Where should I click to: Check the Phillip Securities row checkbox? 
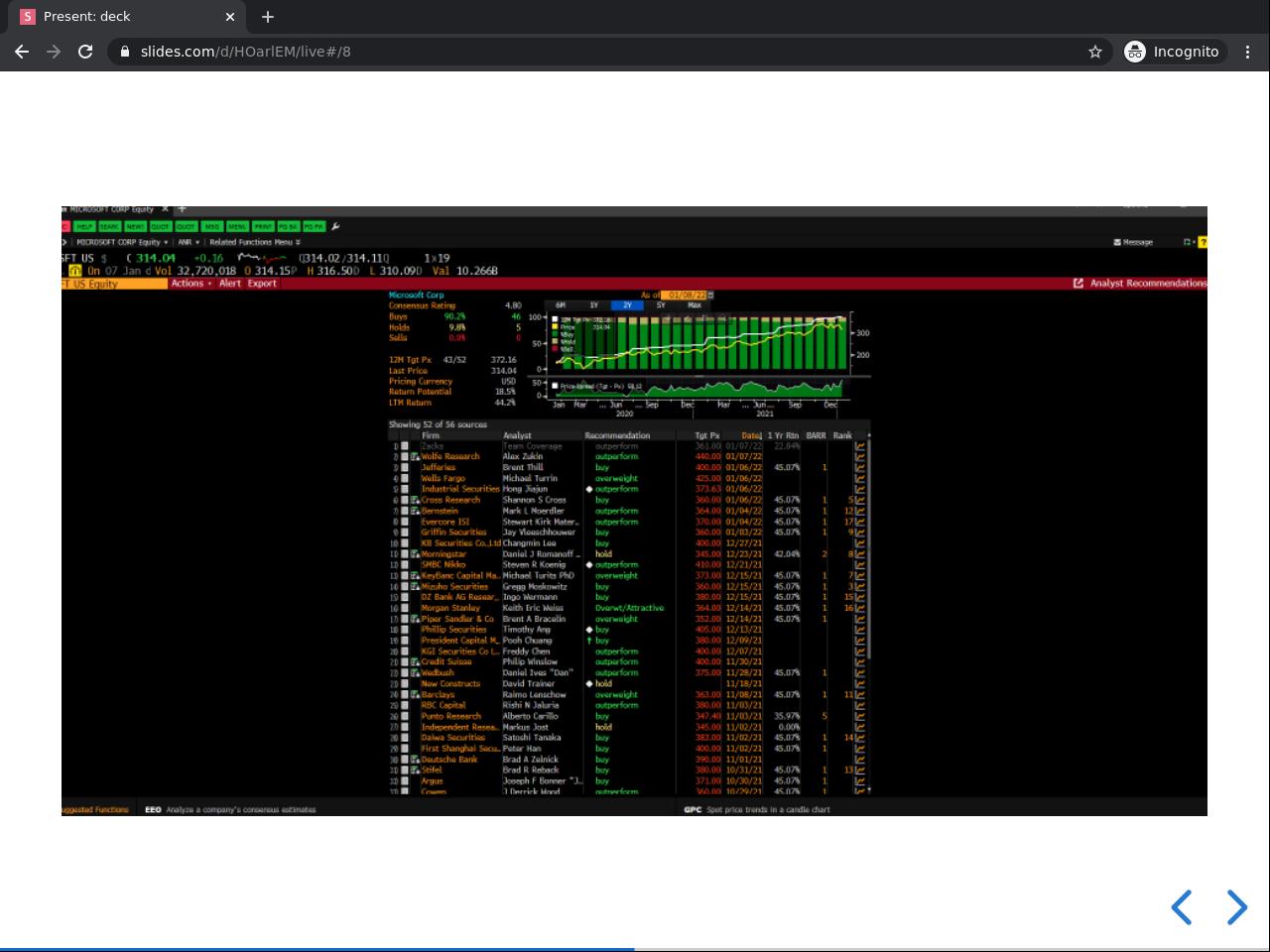pos(405,630)
